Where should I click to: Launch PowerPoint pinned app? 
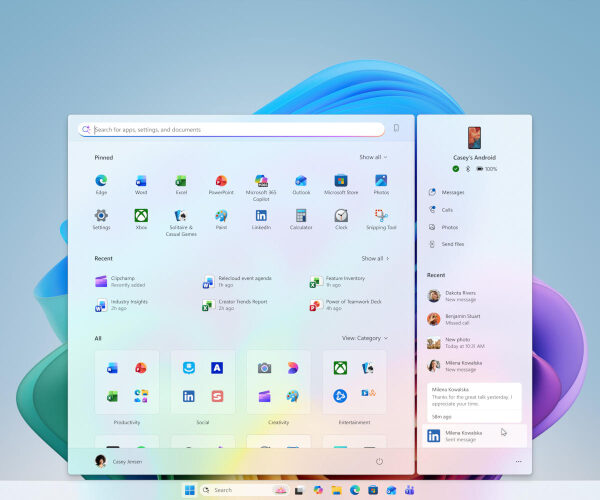tap(221, 184)
